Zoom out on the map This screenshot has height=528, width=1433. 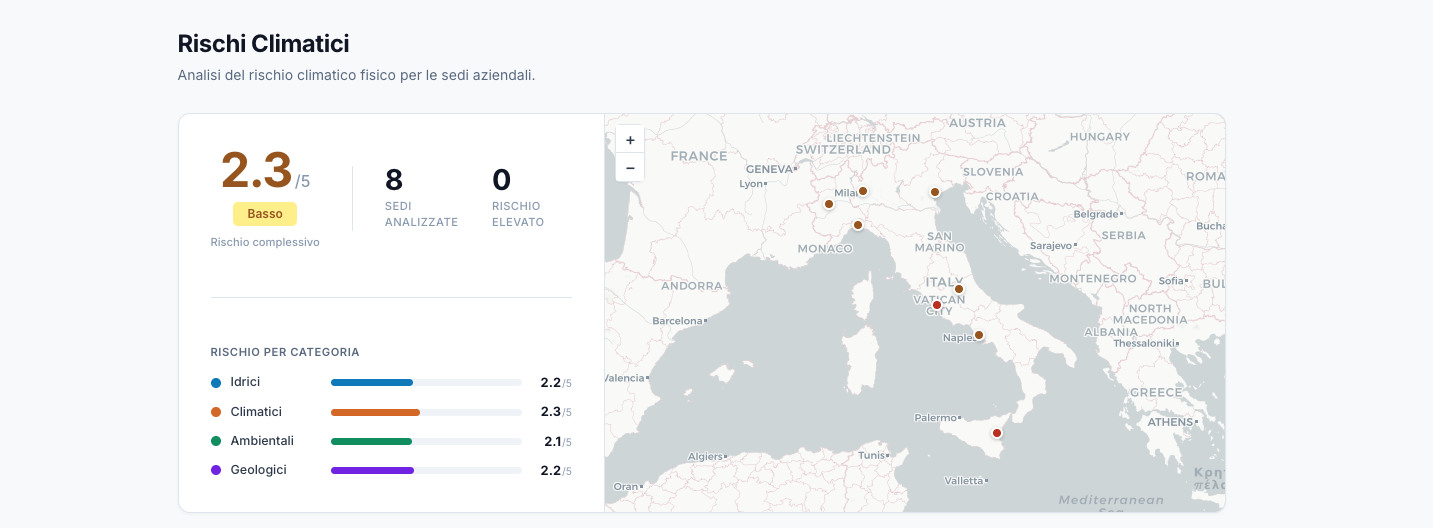[x=630, y=168]
